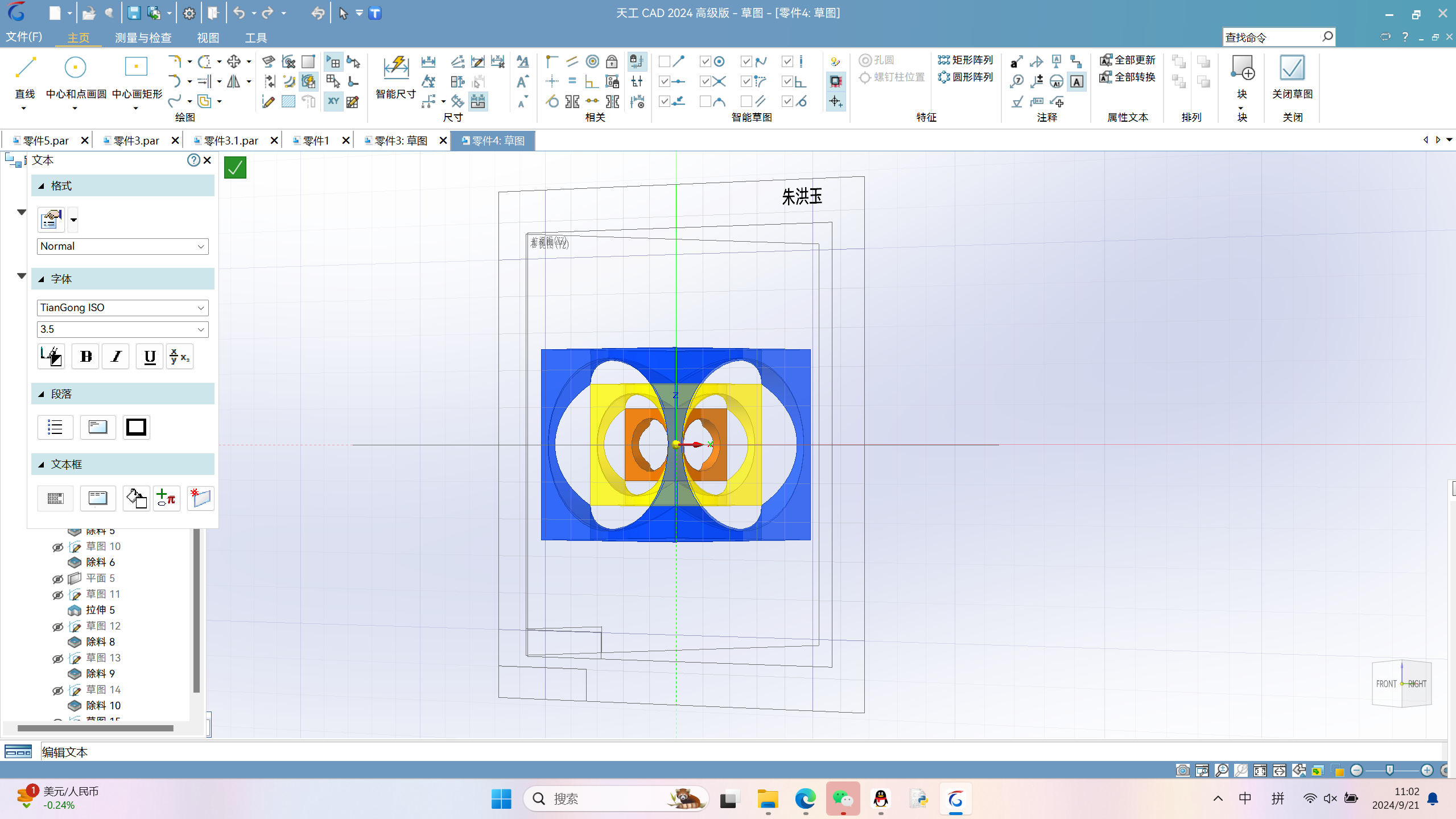Click the bullet list icon in paragraph section

pyautogui.click(x=55, y=427)
